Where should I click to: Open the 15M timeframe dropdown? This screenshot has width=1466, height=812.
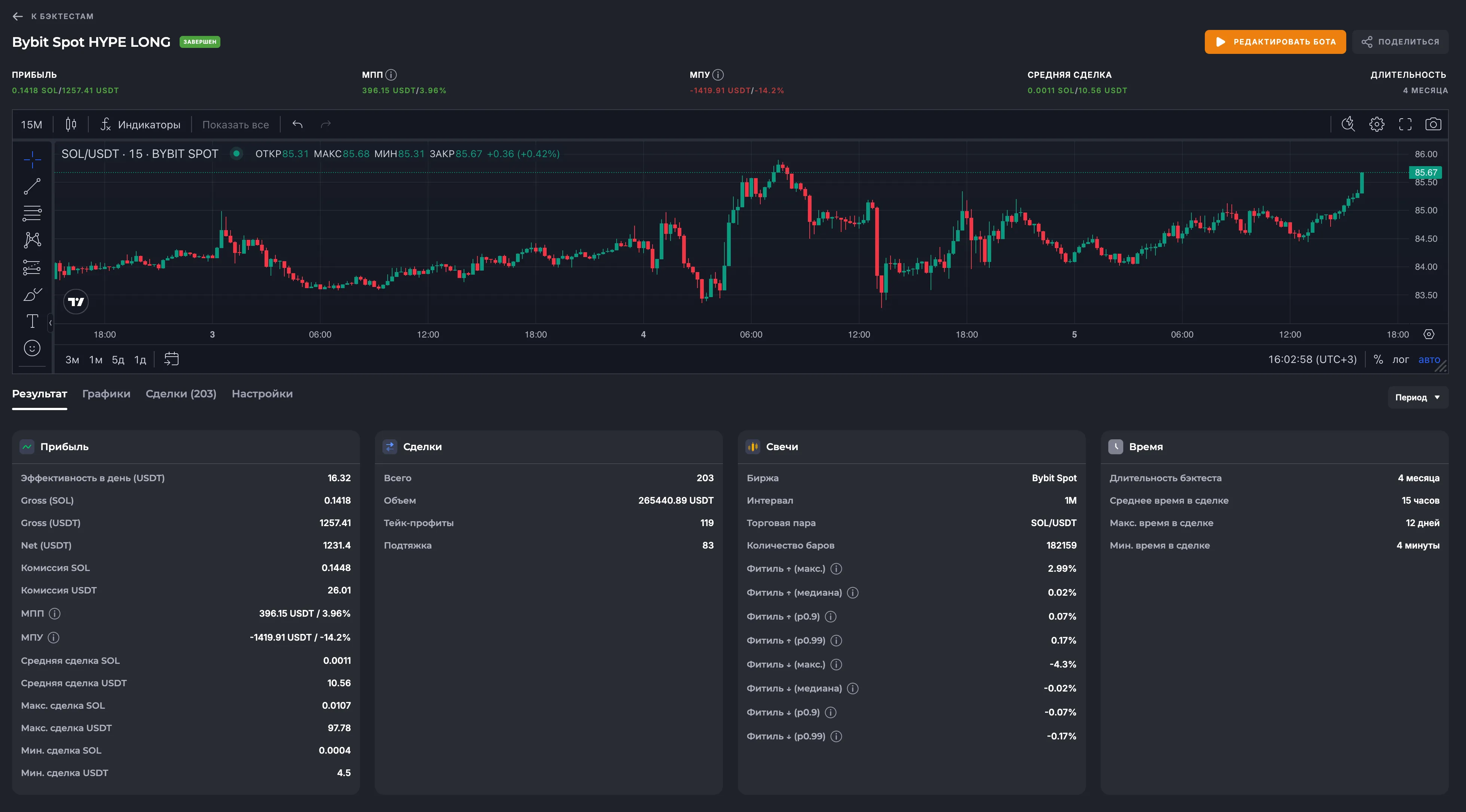click(32, 125)
